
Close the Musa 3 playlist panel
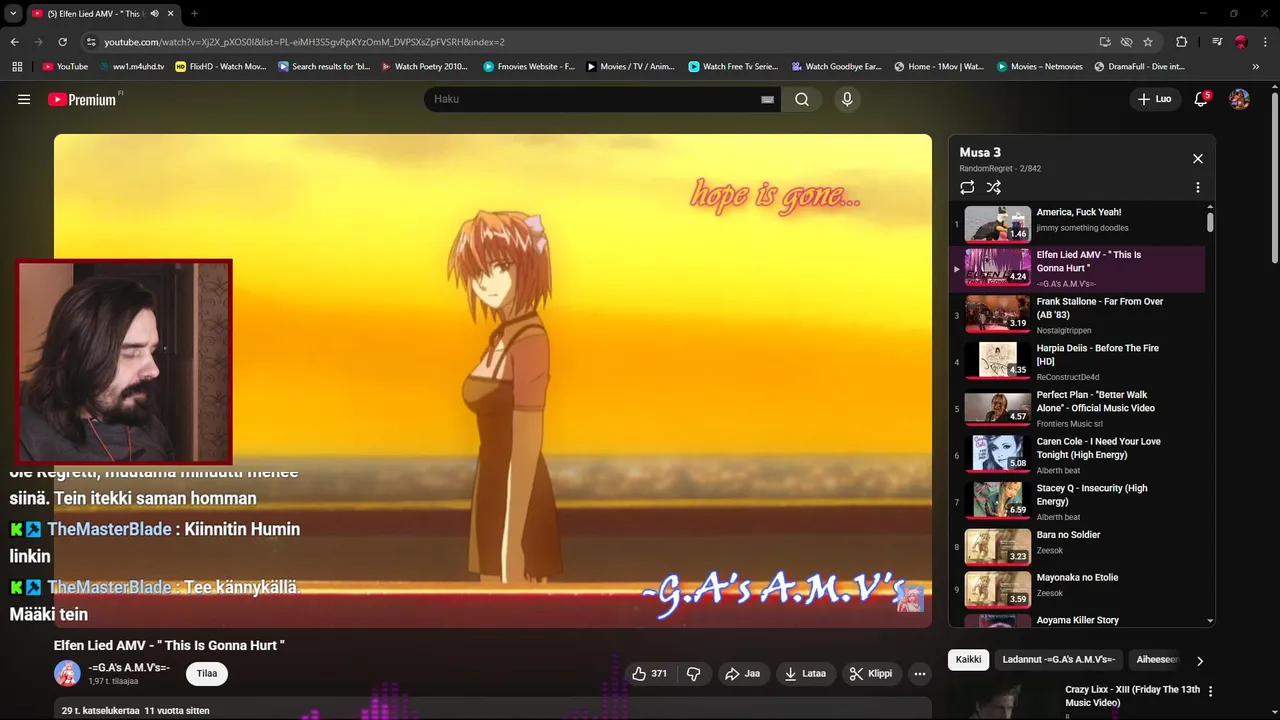(1197, 158)
